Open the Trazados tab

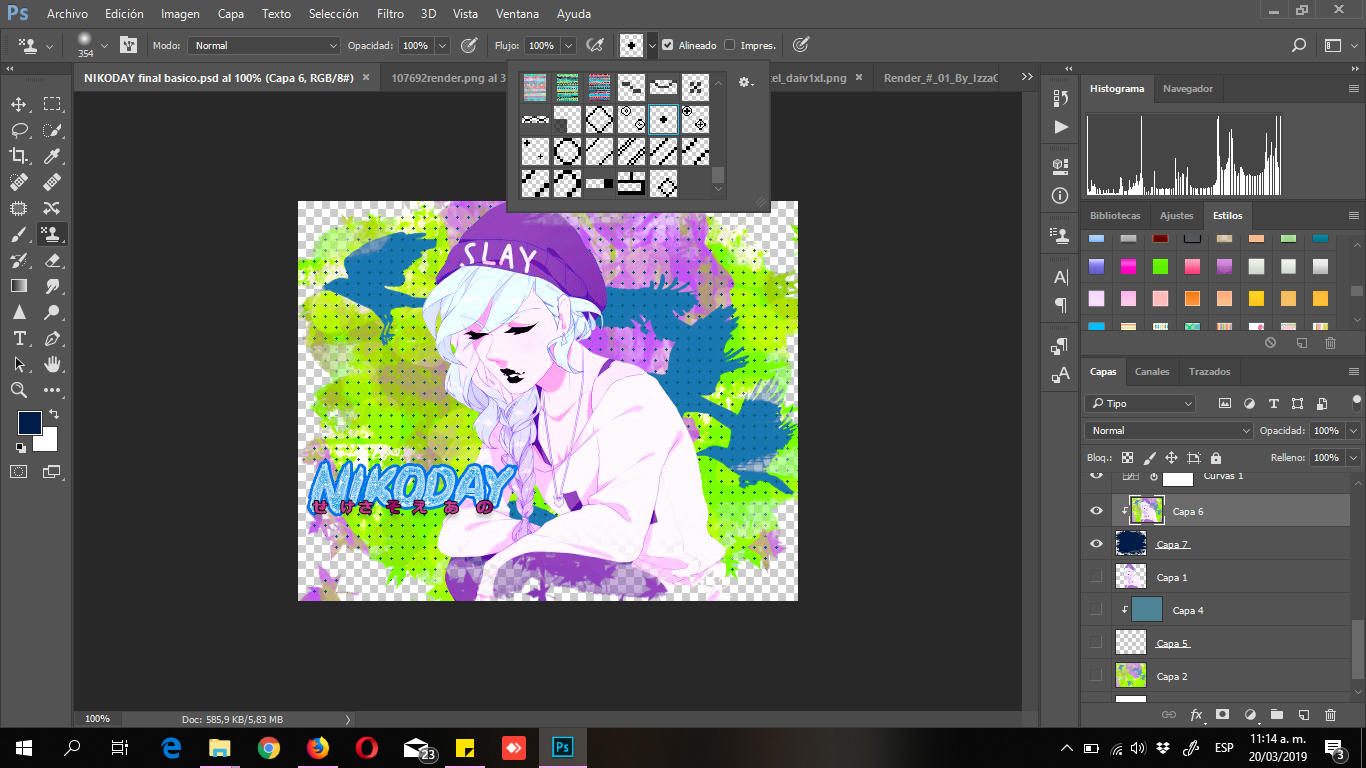click(x=1209, y=371)
